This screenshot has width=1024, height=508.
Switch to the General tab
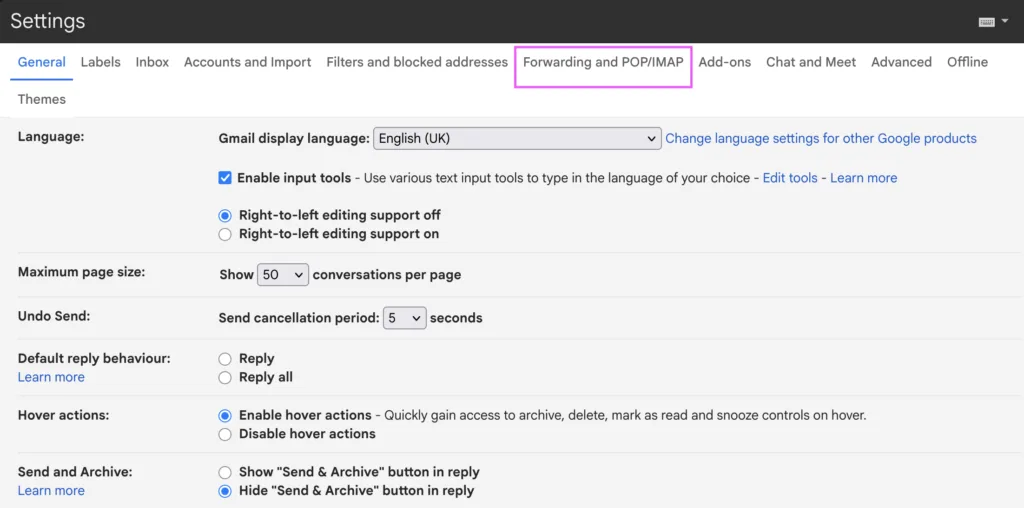coord(42,62)
